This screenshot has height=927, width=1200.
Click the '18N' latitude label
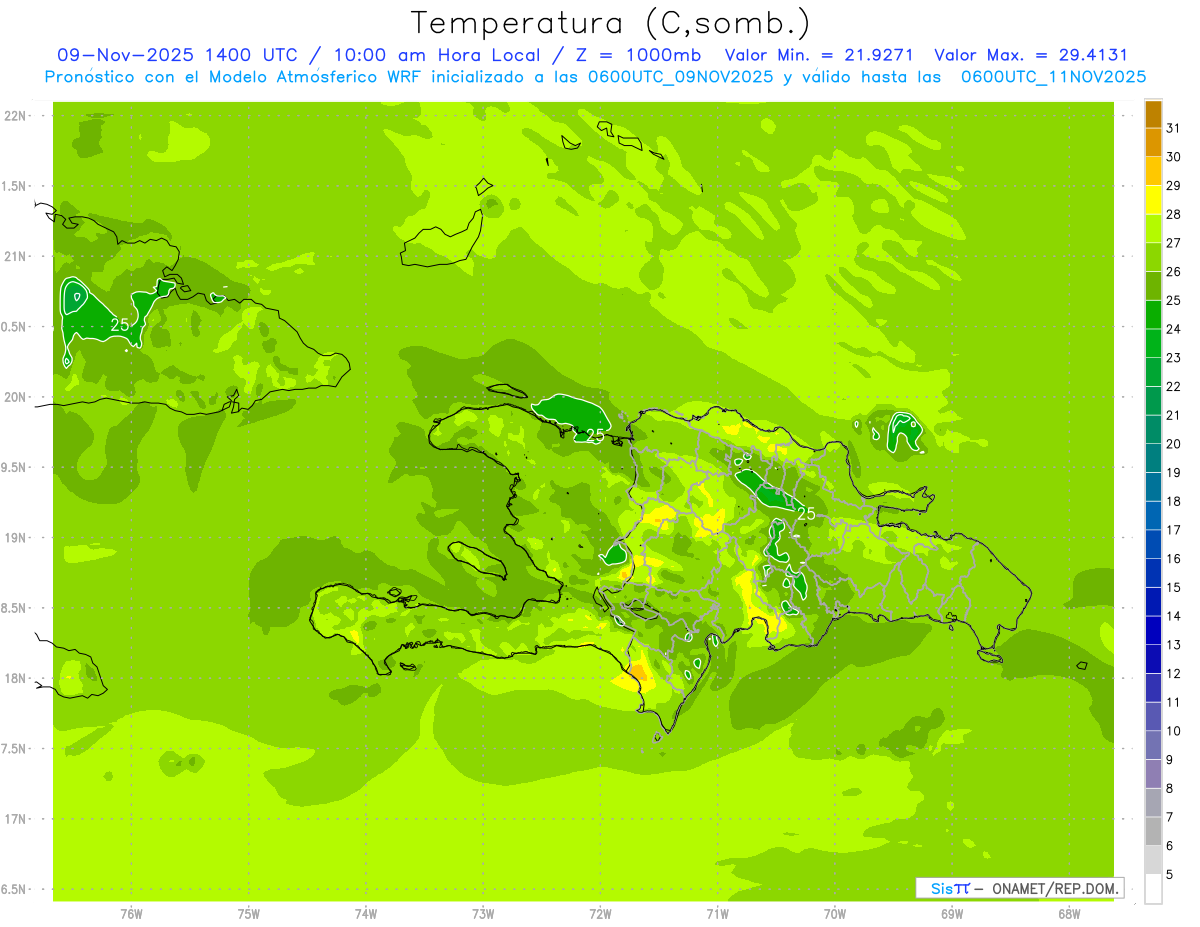pos(17,678)
